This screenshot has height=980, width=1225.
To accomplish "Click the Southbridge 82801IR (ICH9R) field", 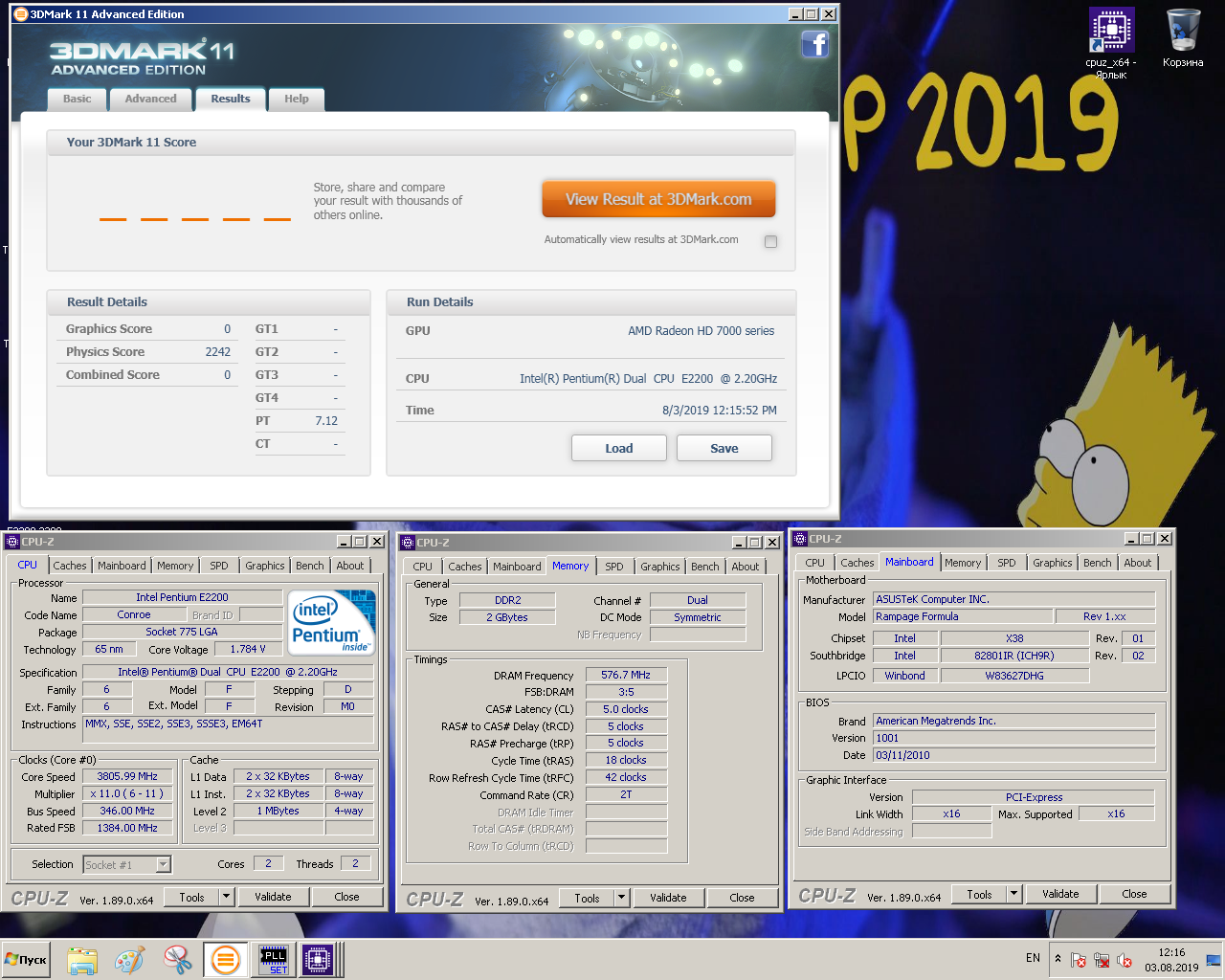I will (x=1014, y=656).
